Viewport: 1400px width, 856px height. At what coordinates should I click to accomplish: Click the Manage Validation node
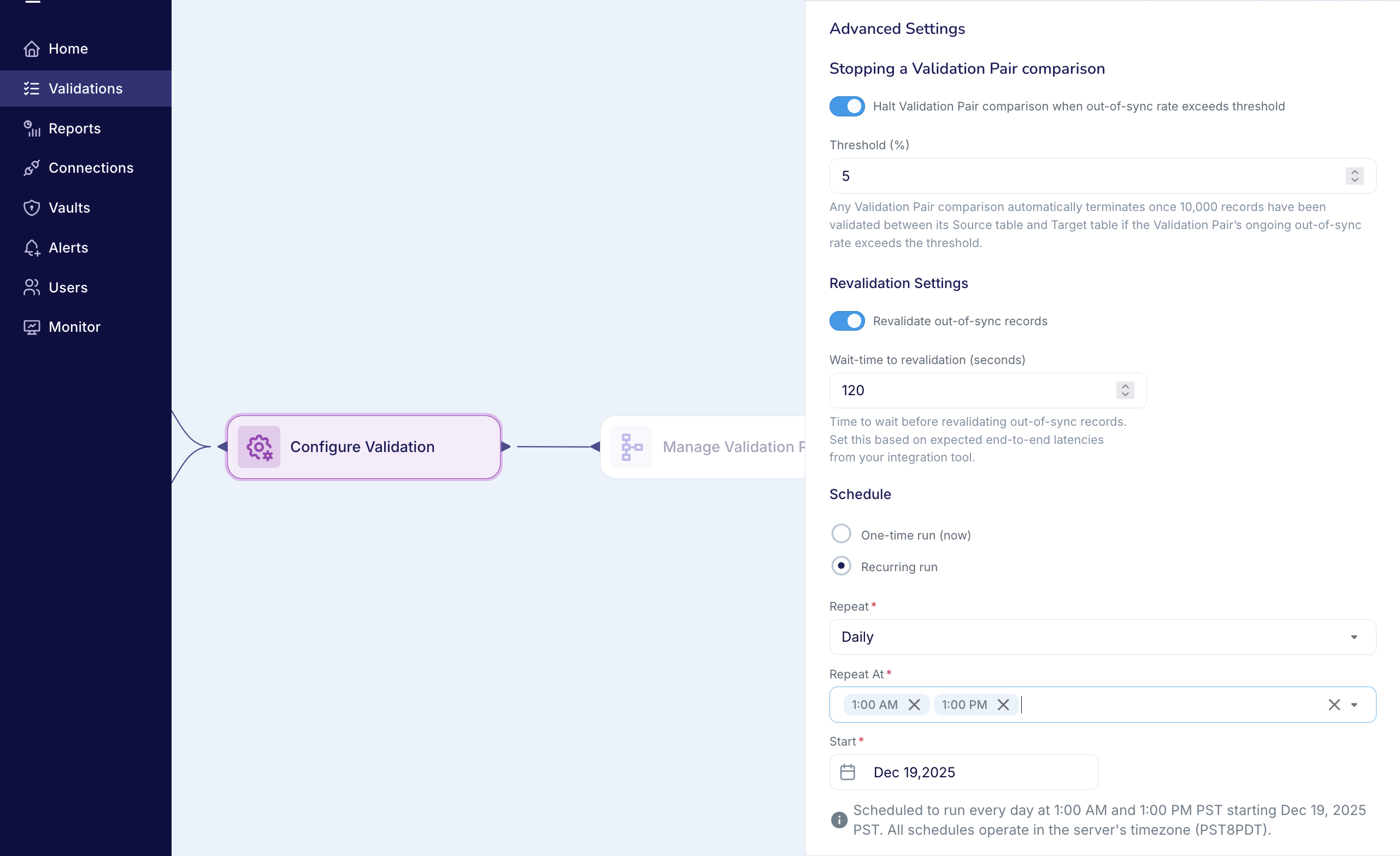pyautogui.click(x=704, y=447)
